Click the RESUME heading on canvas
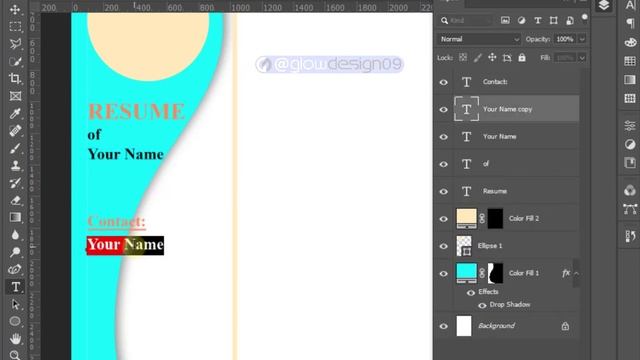The height and width of the screenshot is (360, 640). pyautogui.click(x=136, y=112)
